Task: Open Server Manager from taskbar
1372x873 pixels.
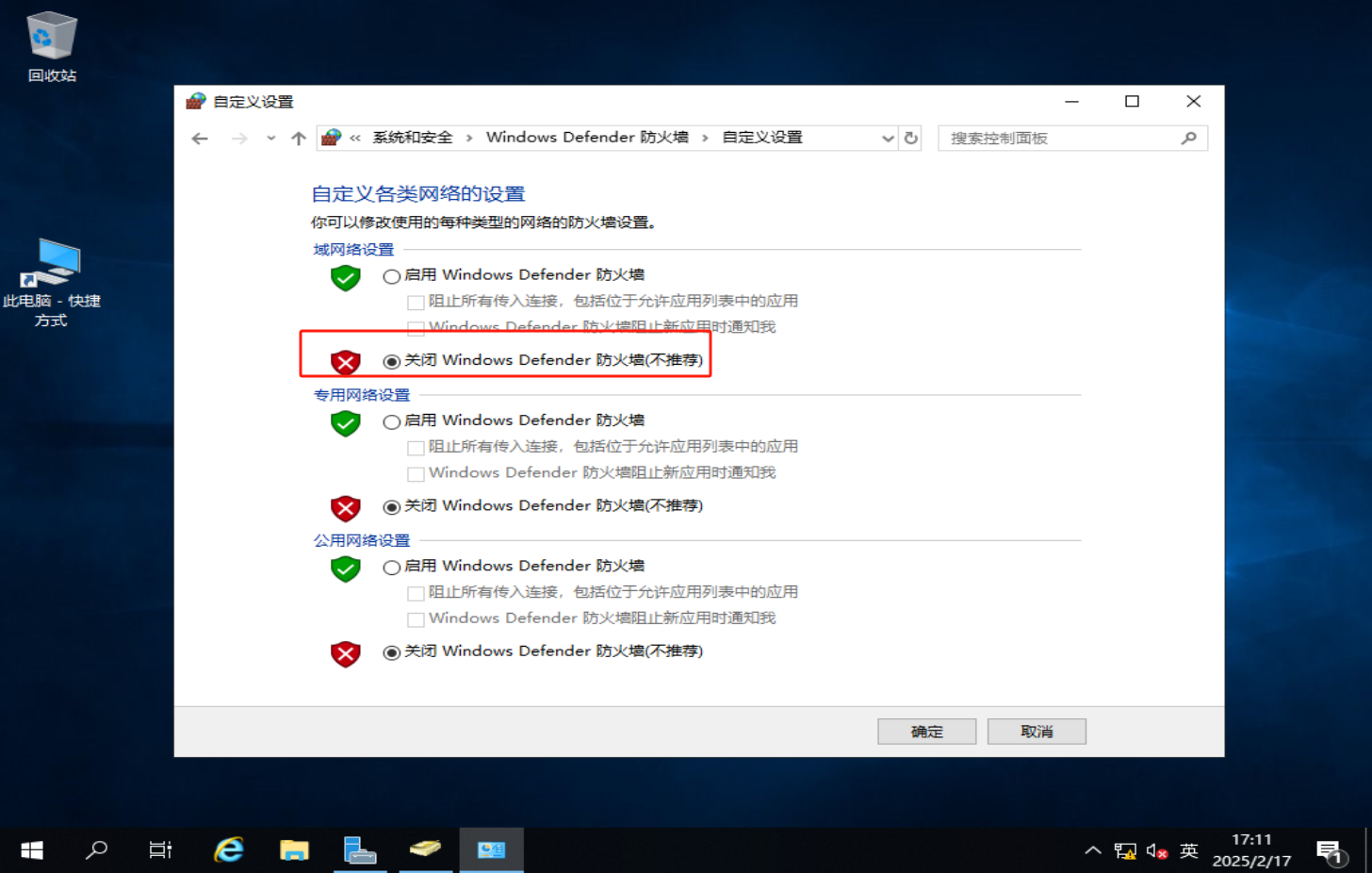Action: click(360, 850)
